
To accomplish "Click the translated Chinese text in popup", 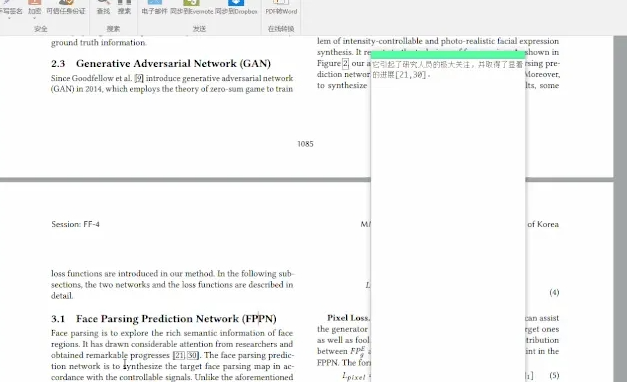I will coord(447,69).
